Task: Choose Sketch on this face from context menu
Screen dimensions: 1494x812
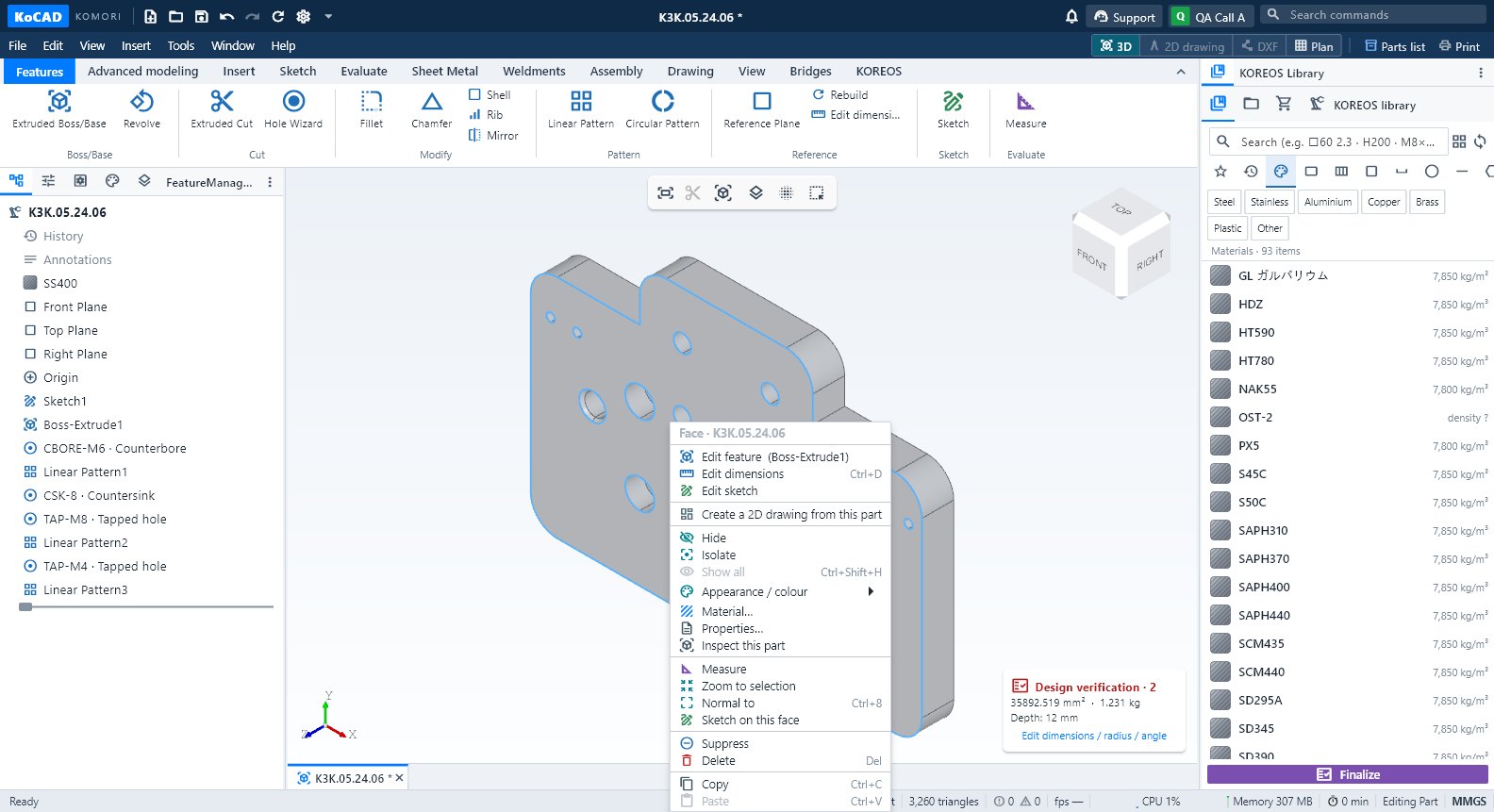Action: coord(780,721)
